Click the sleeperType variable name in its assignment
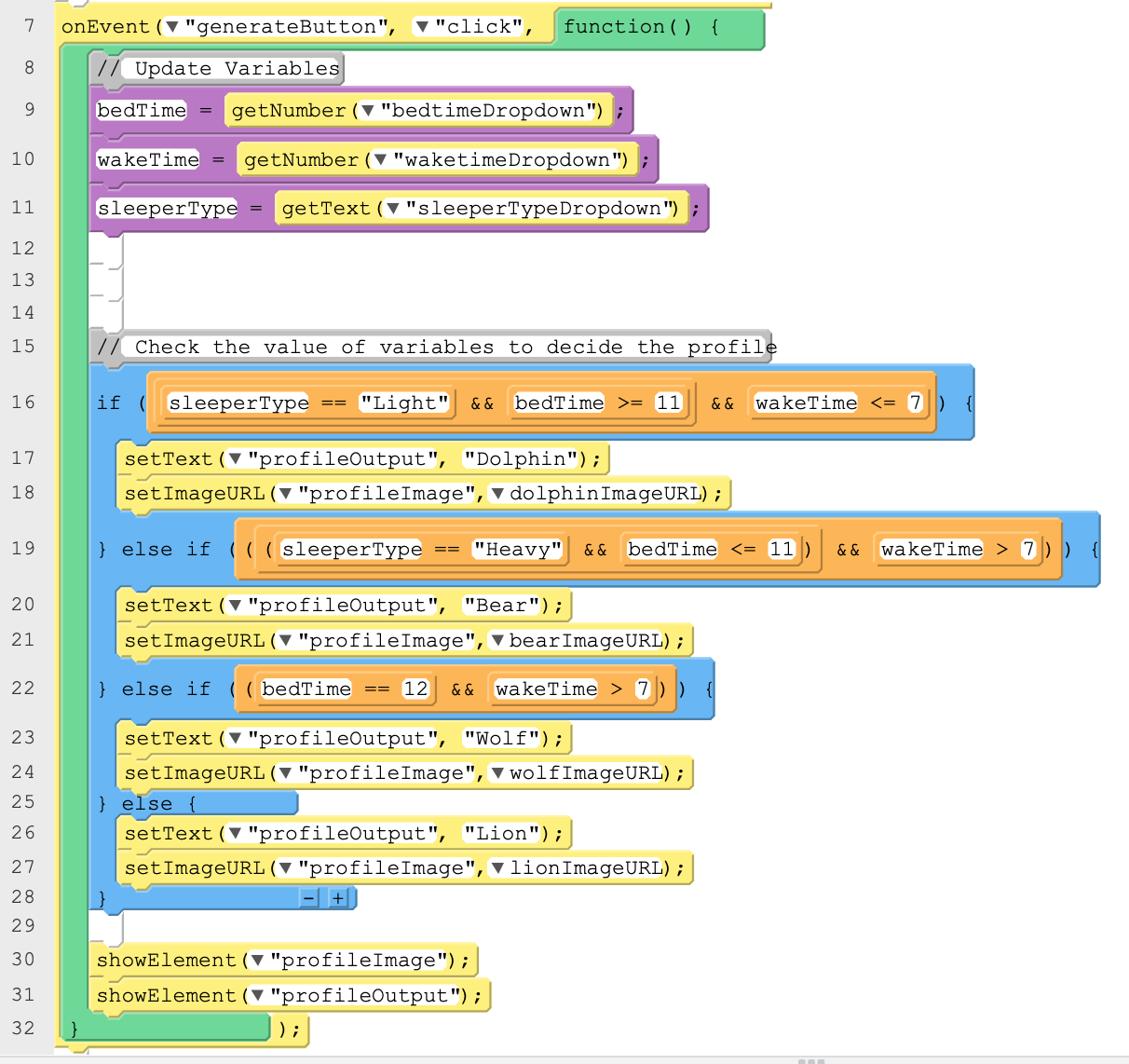The width and height of the screenshot is (1129, 1064). (x=168, y=209)
